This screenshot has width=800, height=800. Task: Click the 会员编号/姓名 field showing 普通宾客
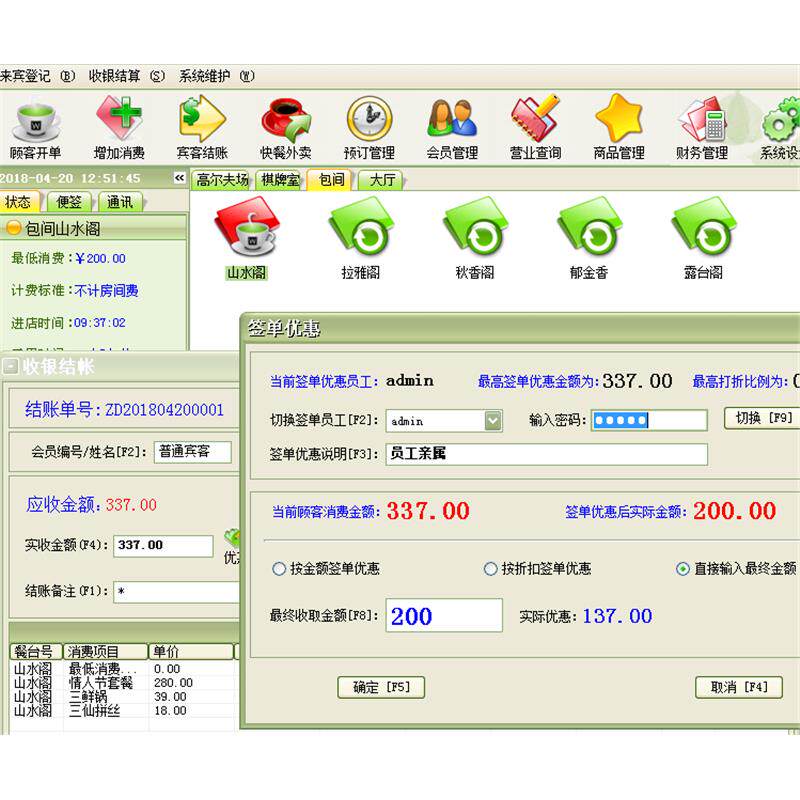[x=192, y=452]
